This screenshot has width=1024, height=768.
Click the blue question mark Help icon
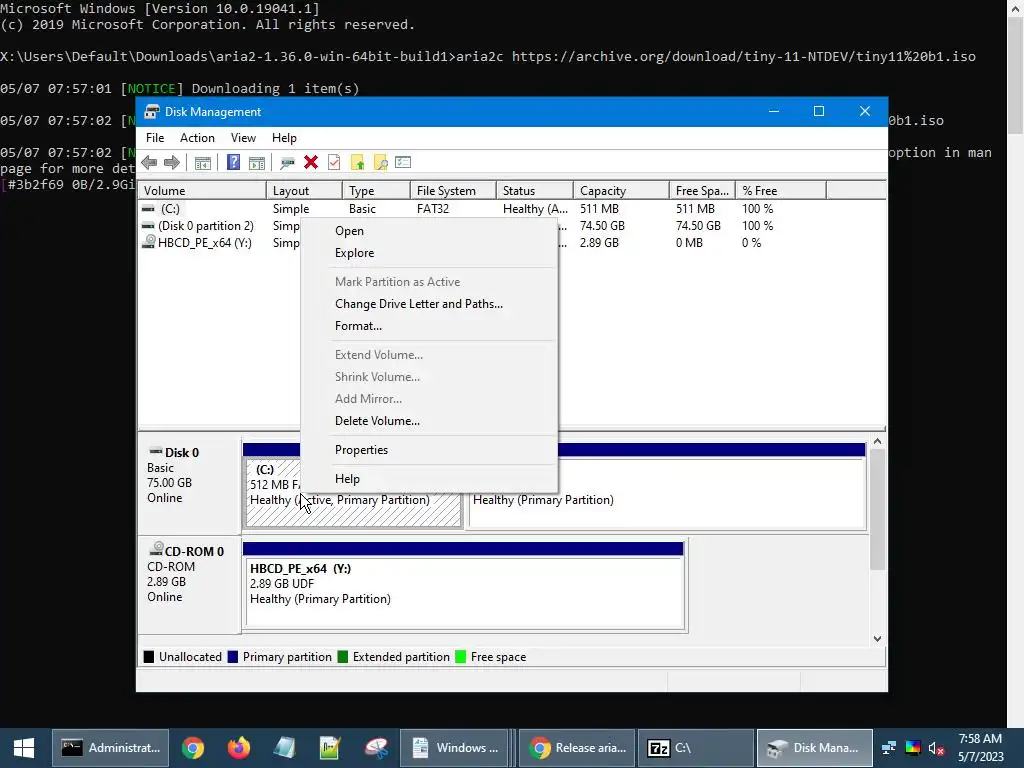pyautogui.click(x=233, y=163)
